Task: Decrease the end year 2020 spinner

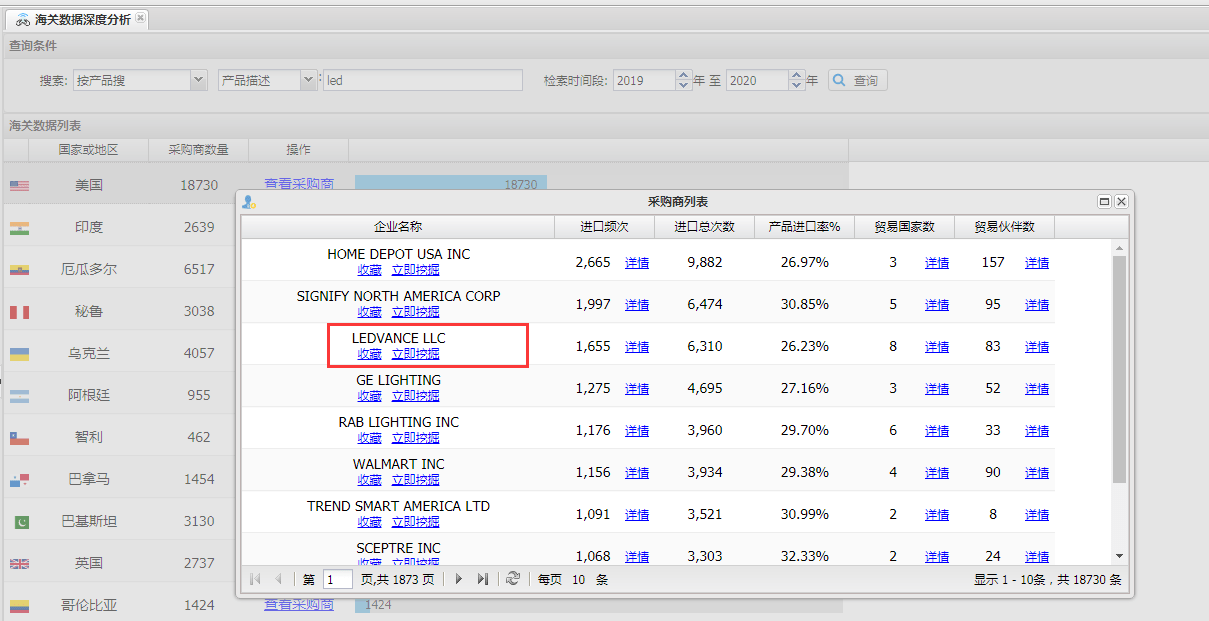Action: (x=797, y=85)
